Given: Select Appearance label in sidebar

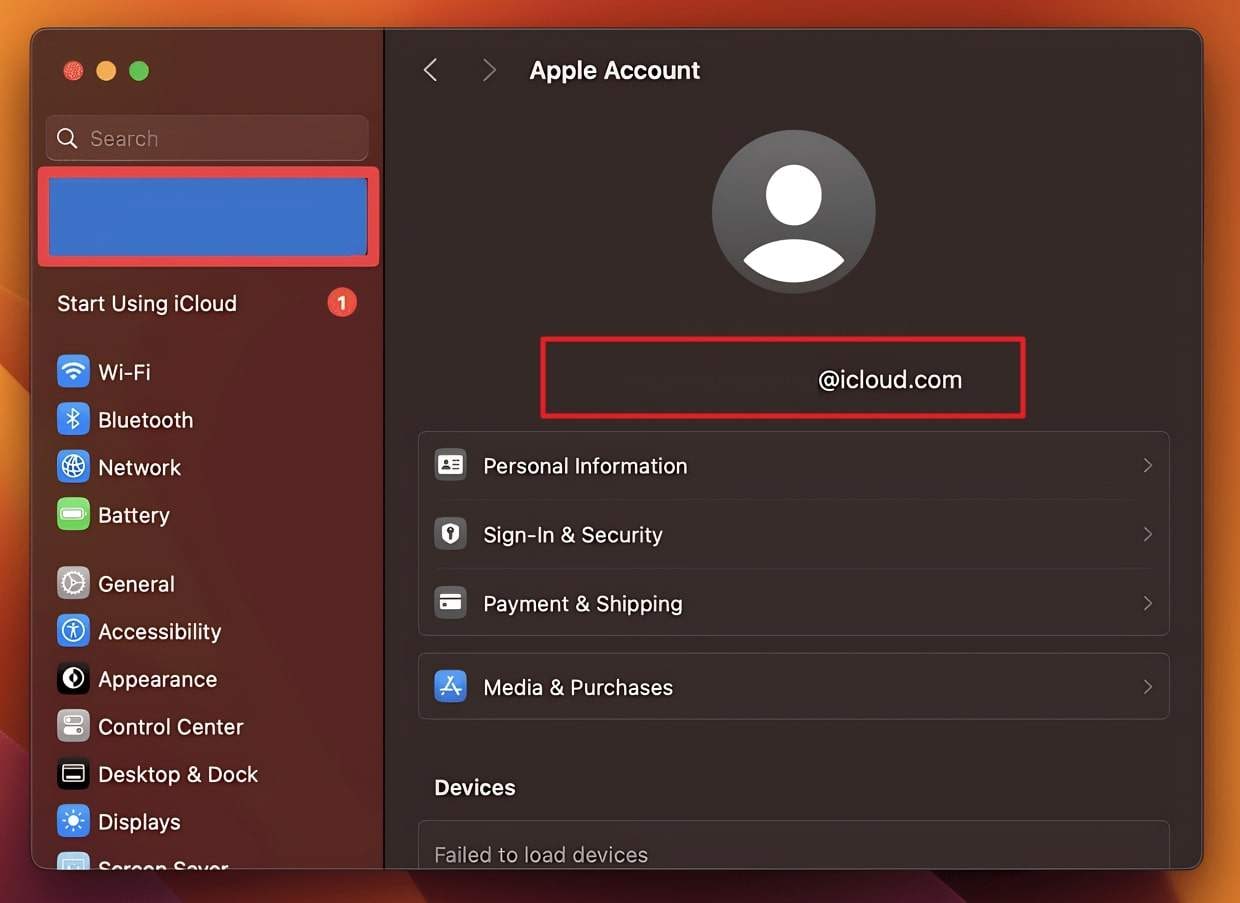Looking at the screenshot, I should tap(158, 679).
